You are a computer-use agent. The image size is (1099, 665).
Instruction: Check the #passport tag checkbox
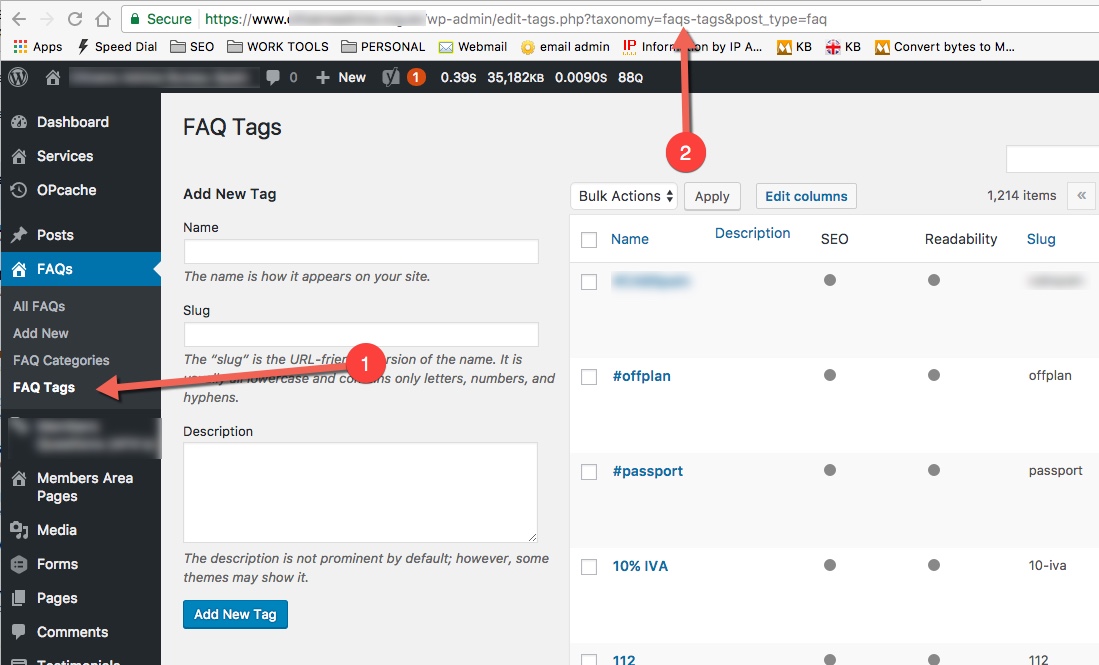589,472
